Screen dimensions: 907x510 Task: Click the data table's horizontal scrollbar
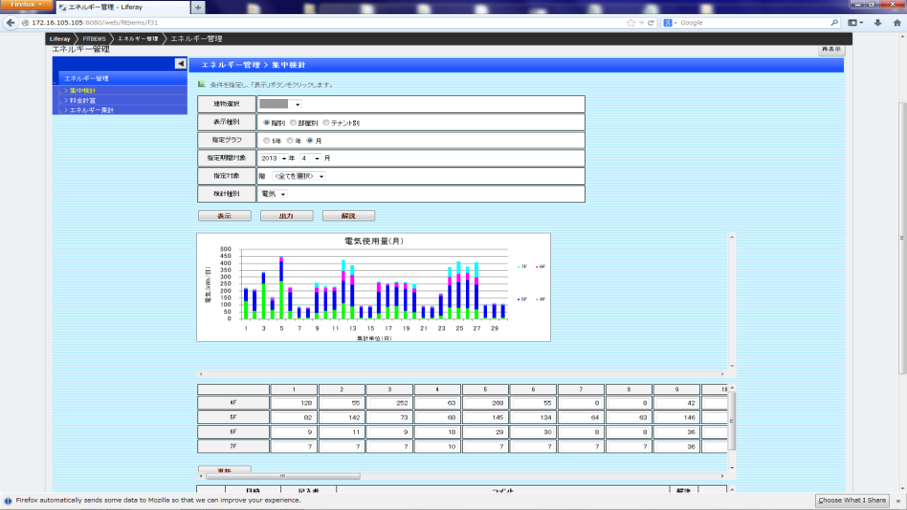click(283, 476)
